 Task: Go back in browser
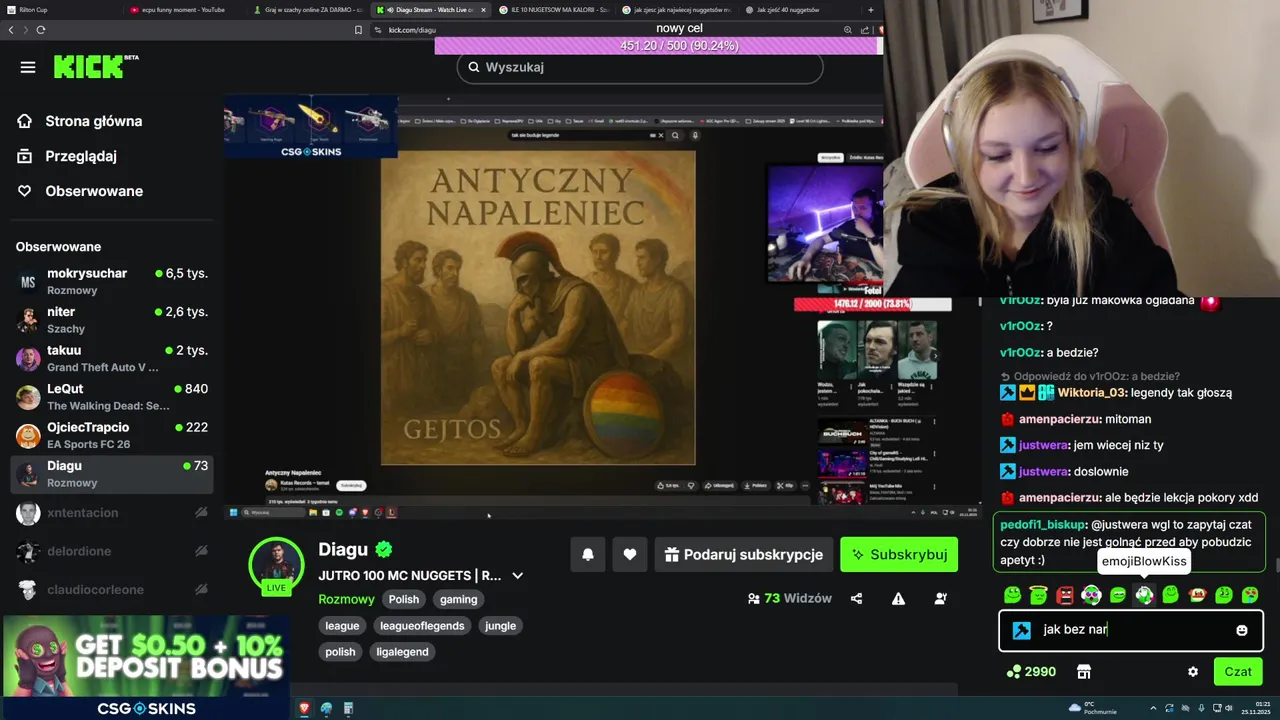click(x=11, y=30)
